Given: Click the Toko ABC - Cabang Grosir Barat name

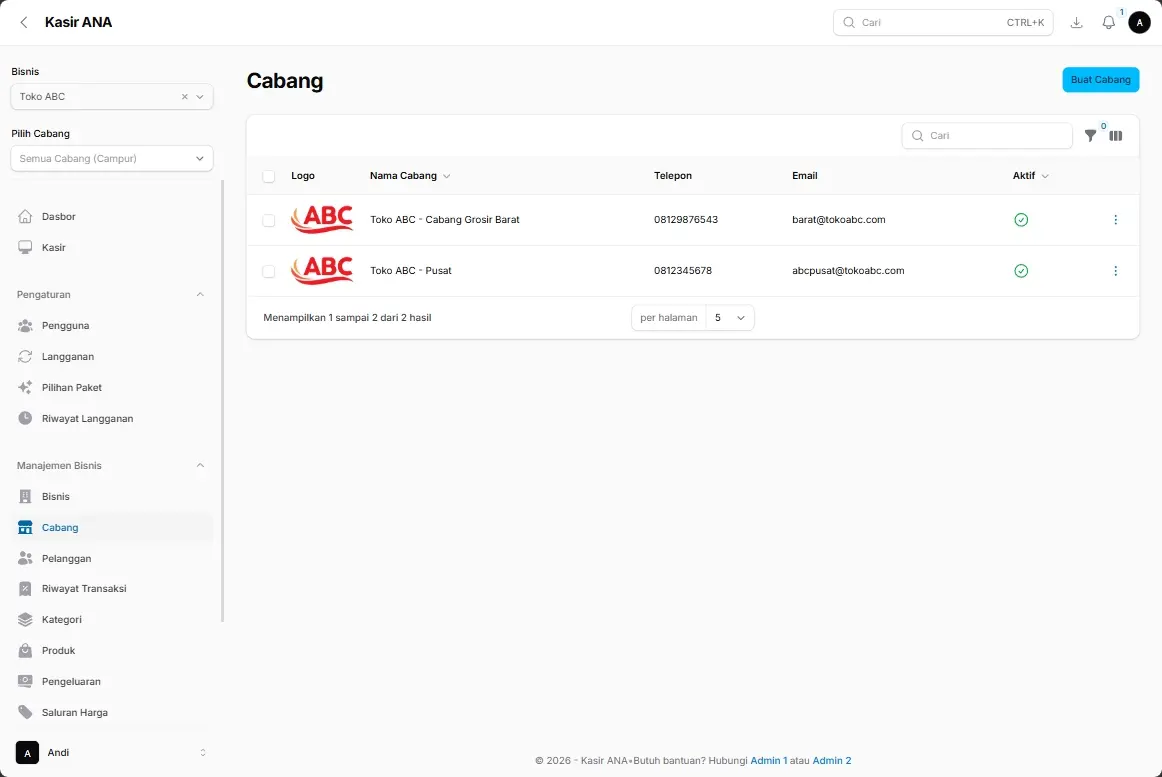Looking at the screenshot, I should (445, 219).
